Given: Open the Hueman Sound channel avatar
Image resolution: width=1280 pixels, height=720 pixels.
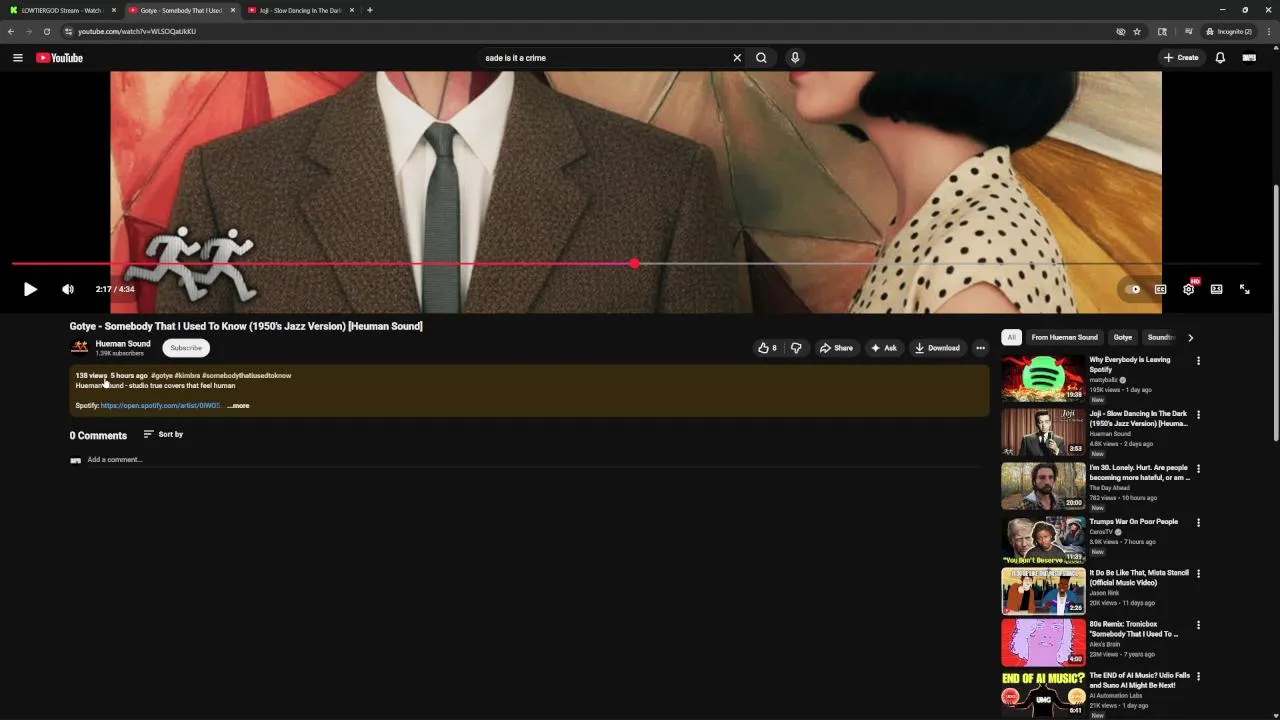Looking at the screenshot, I should click(79, 347).
